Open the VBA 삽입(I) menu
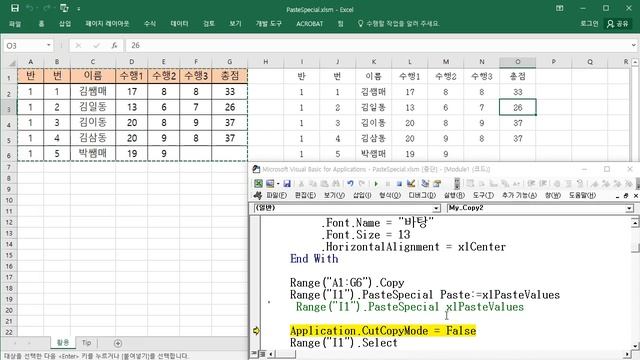 362,196
